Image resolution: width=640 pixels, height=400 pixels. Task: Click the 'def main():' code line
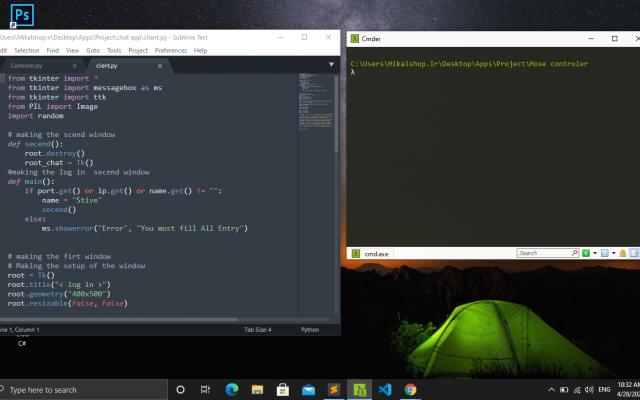click(31, 182)
